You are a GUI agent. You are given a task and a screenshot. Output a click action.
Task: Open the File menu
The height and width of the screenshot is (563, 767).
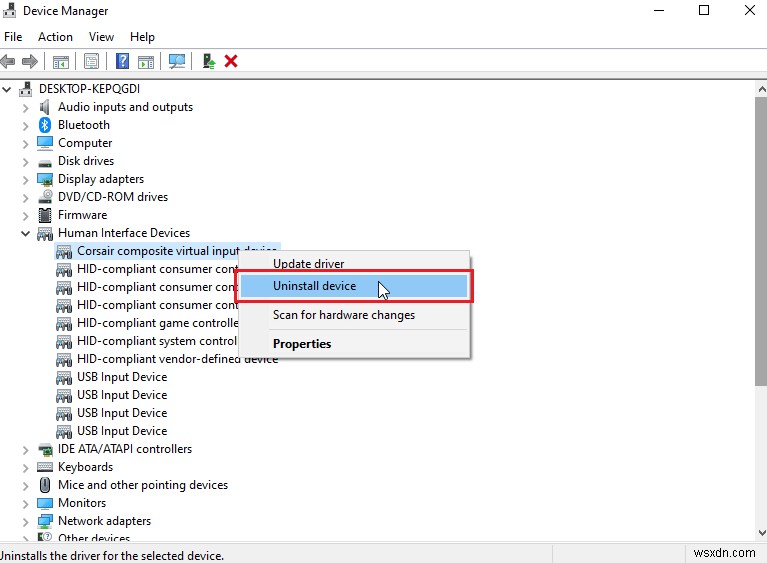(13, 37)
